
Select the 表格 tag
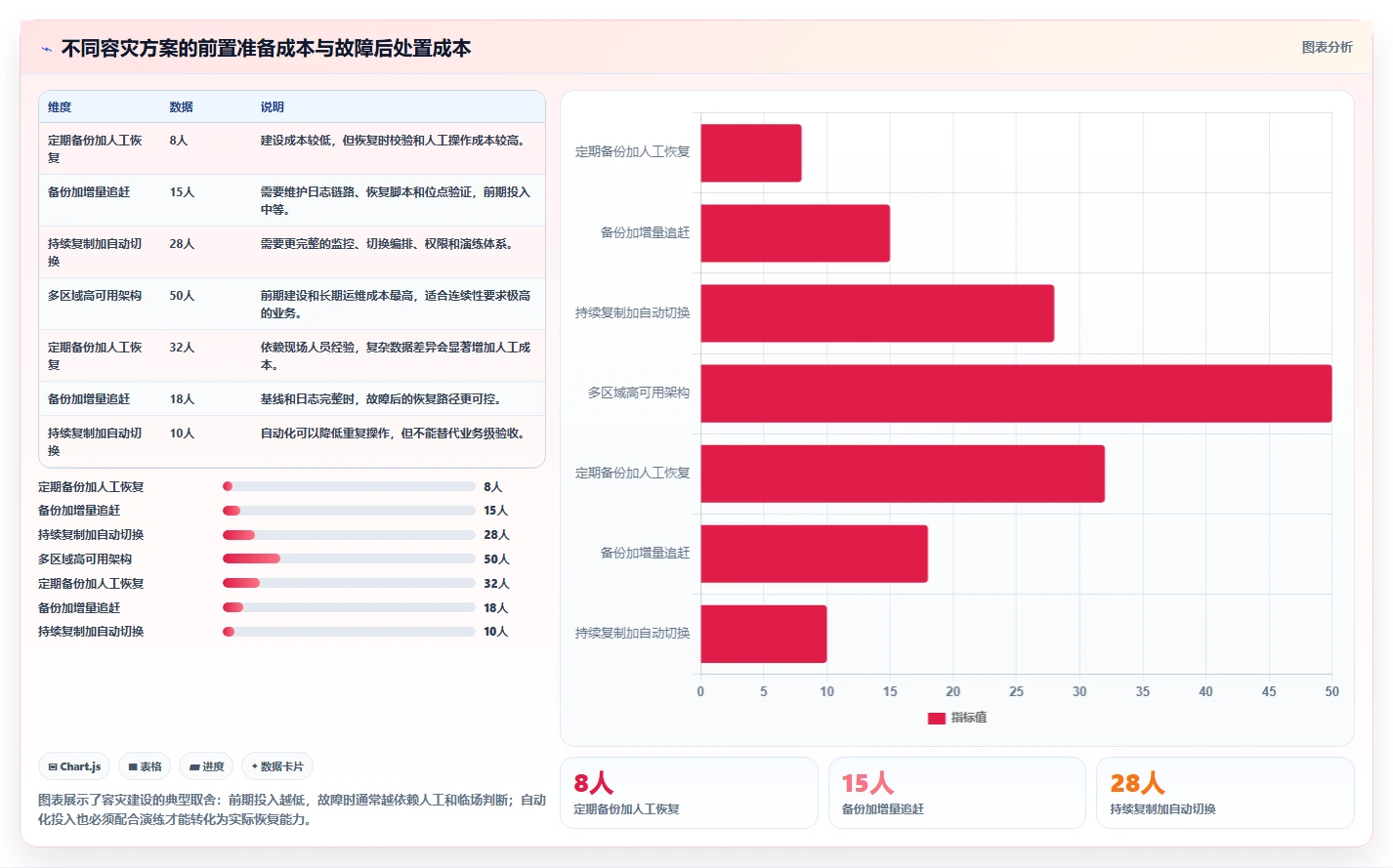click(145, 766)
